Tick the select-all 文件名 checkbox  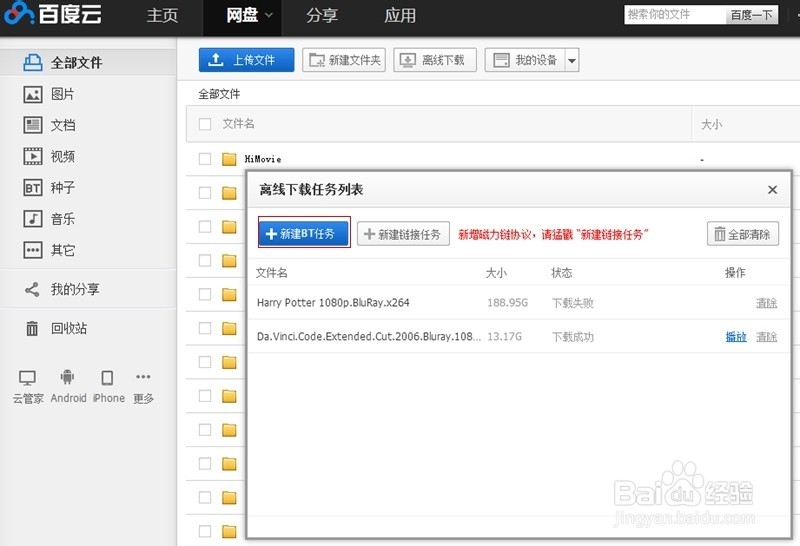point(205,124)
